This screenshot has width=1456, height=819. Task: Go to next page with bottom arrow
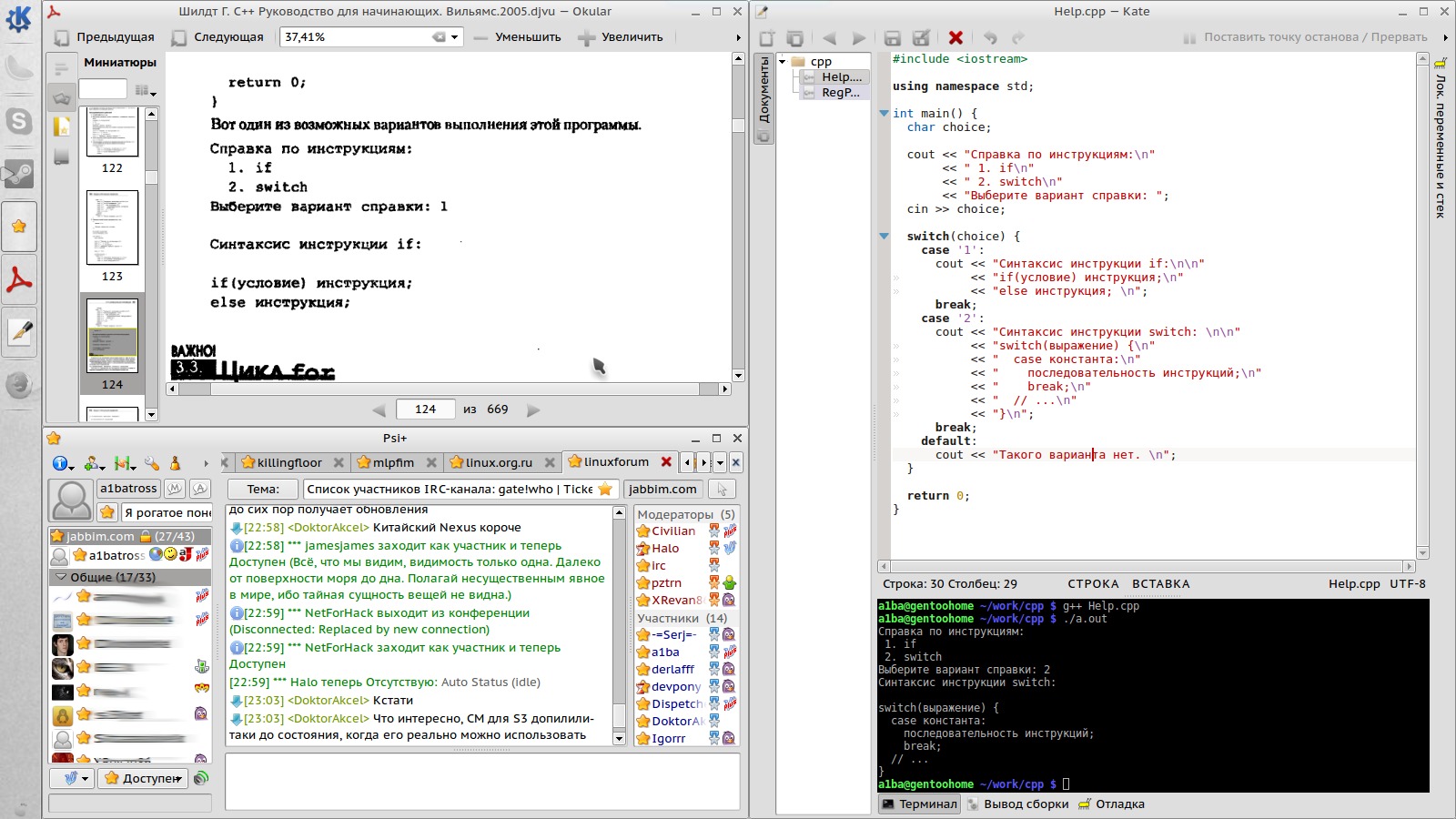(x=533, y=410)
